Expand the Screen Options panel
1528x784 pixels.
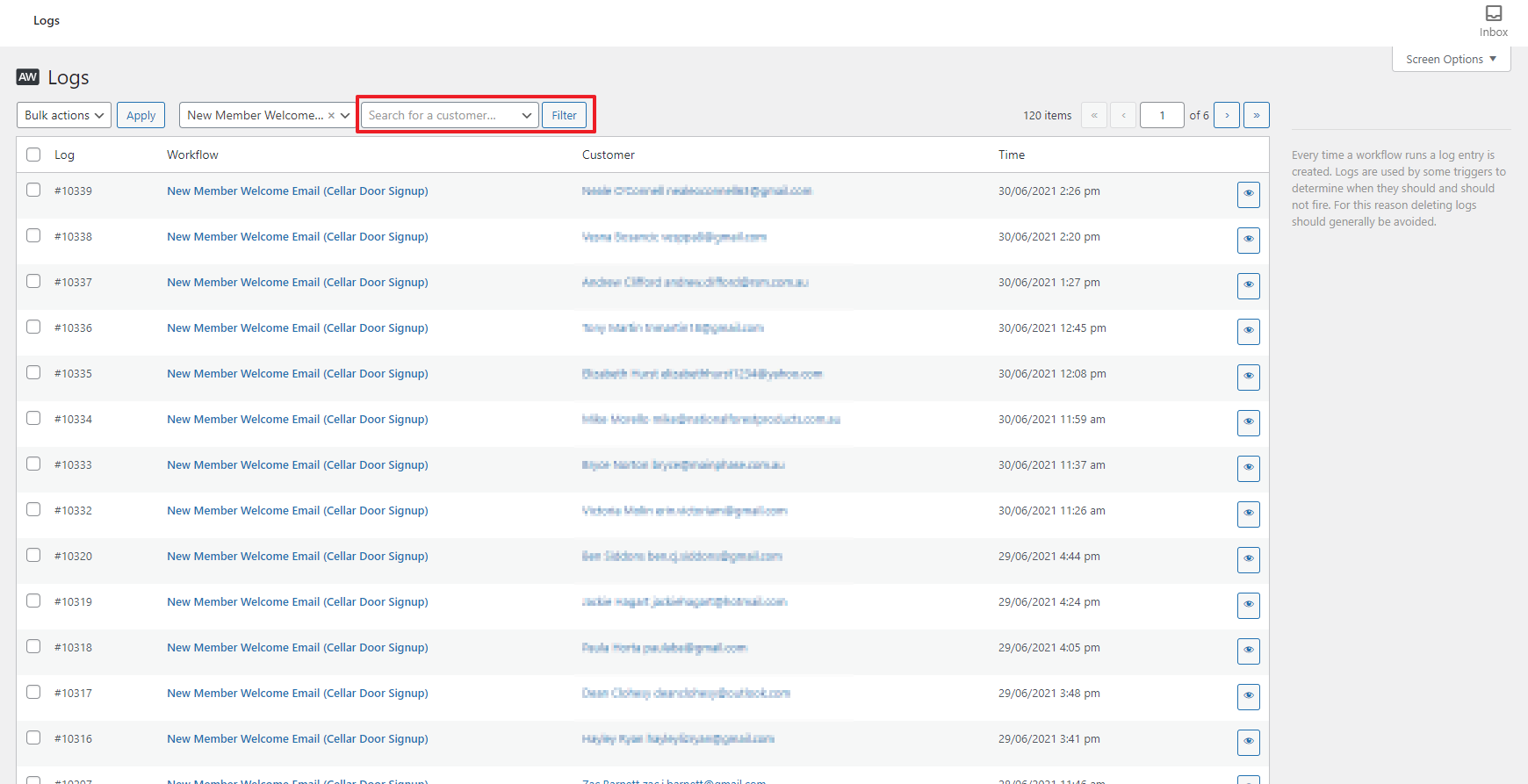(x=1451, y=59)
